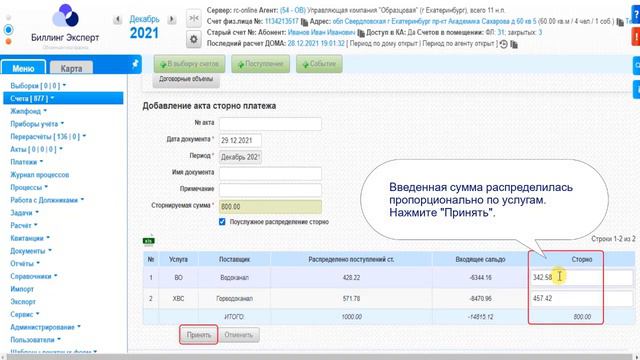Open the red exclamation alert icon
640x360 pixels.
click(x=636, y=37)
